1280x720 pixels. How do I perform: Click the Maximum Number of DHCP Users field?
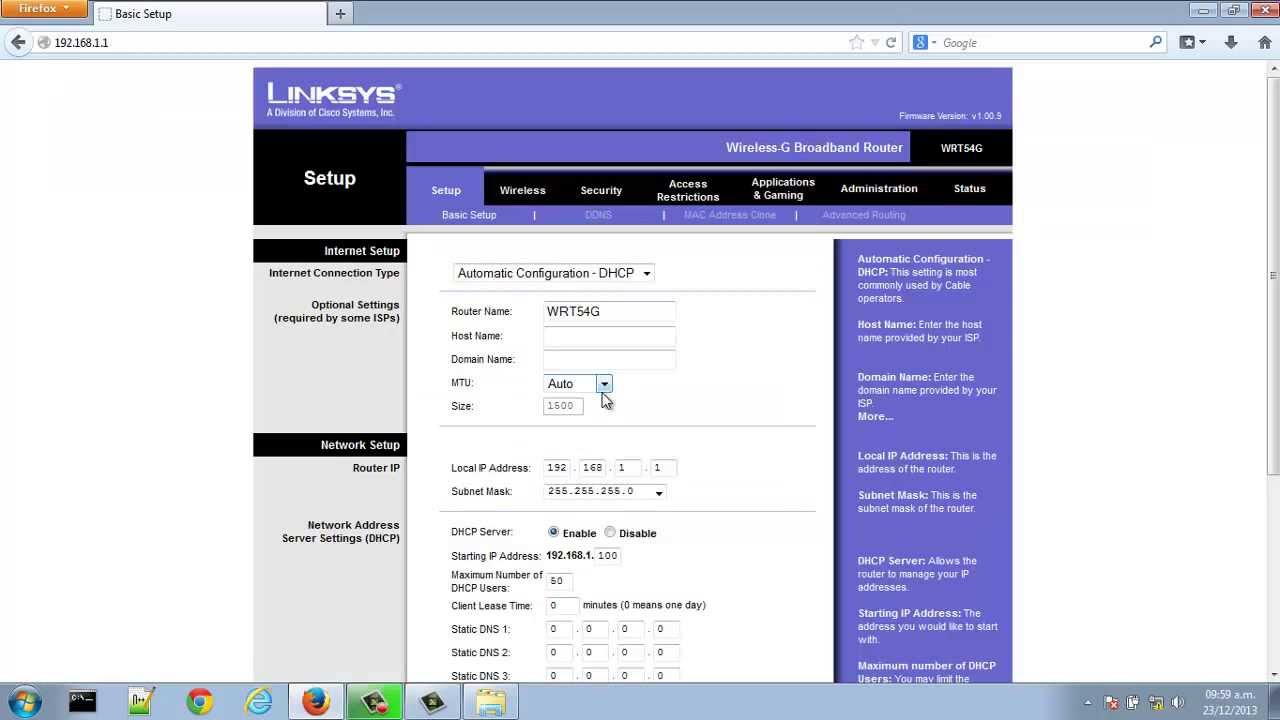point(558,581)
